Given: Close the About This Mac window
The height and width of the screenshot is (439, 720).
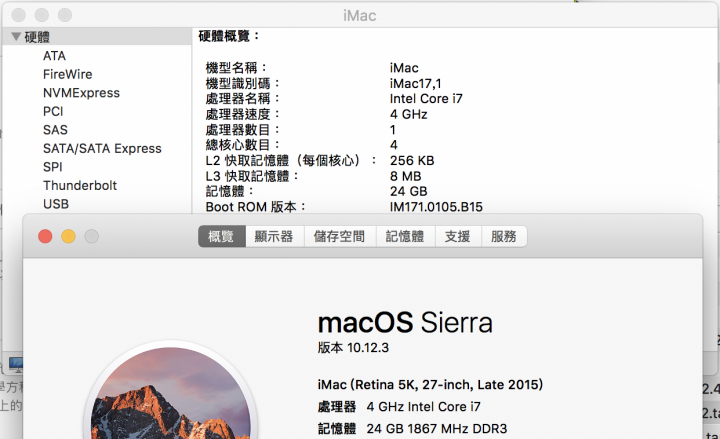Looking at the screenshot, I should (45, 236).
